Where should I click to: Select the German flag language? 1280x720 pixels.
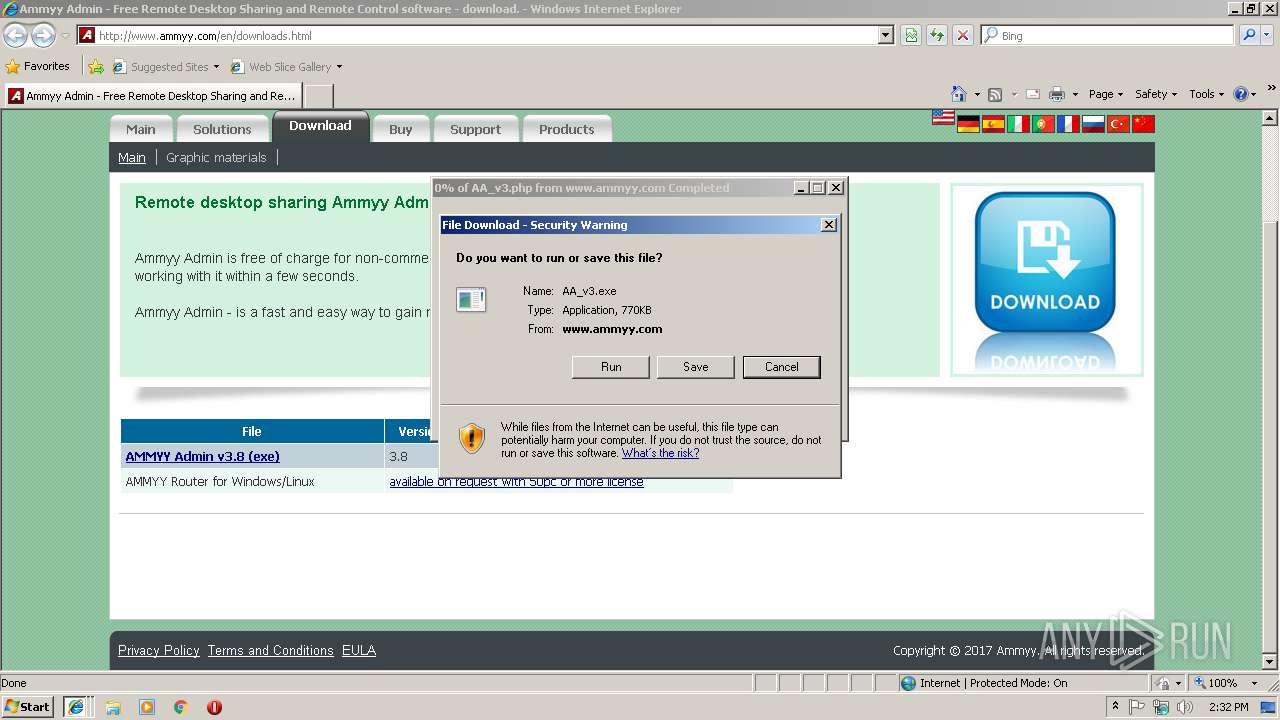point(968,124)
